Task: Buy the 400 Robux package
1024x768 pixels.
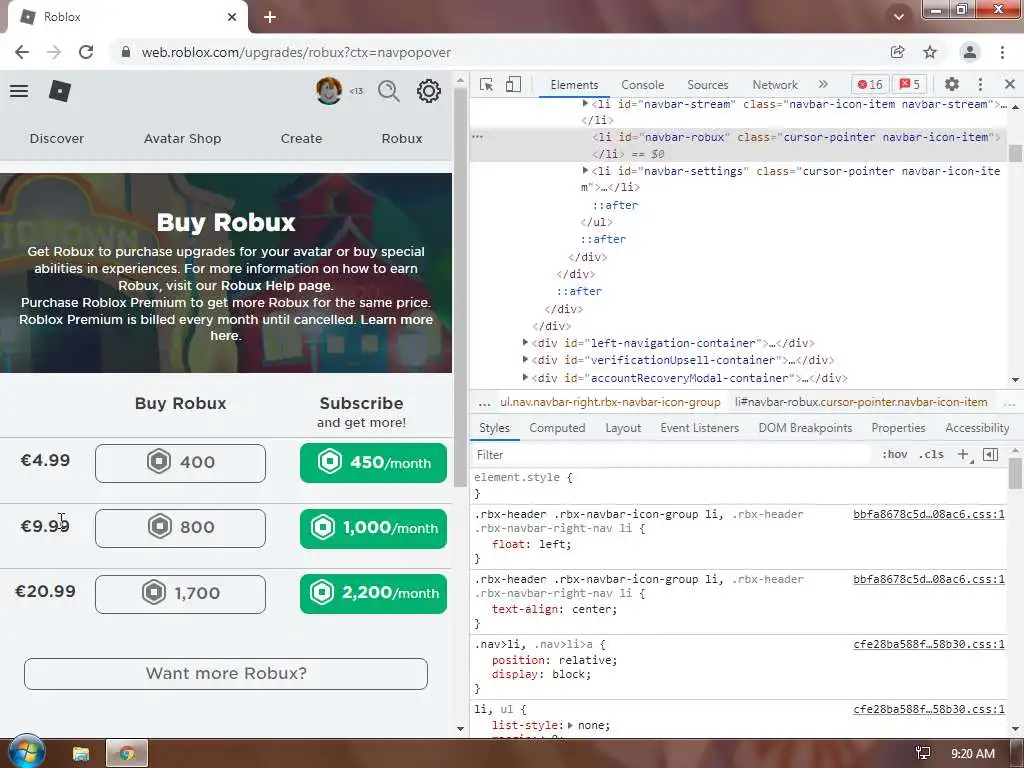Action: (x=180, y=463)
